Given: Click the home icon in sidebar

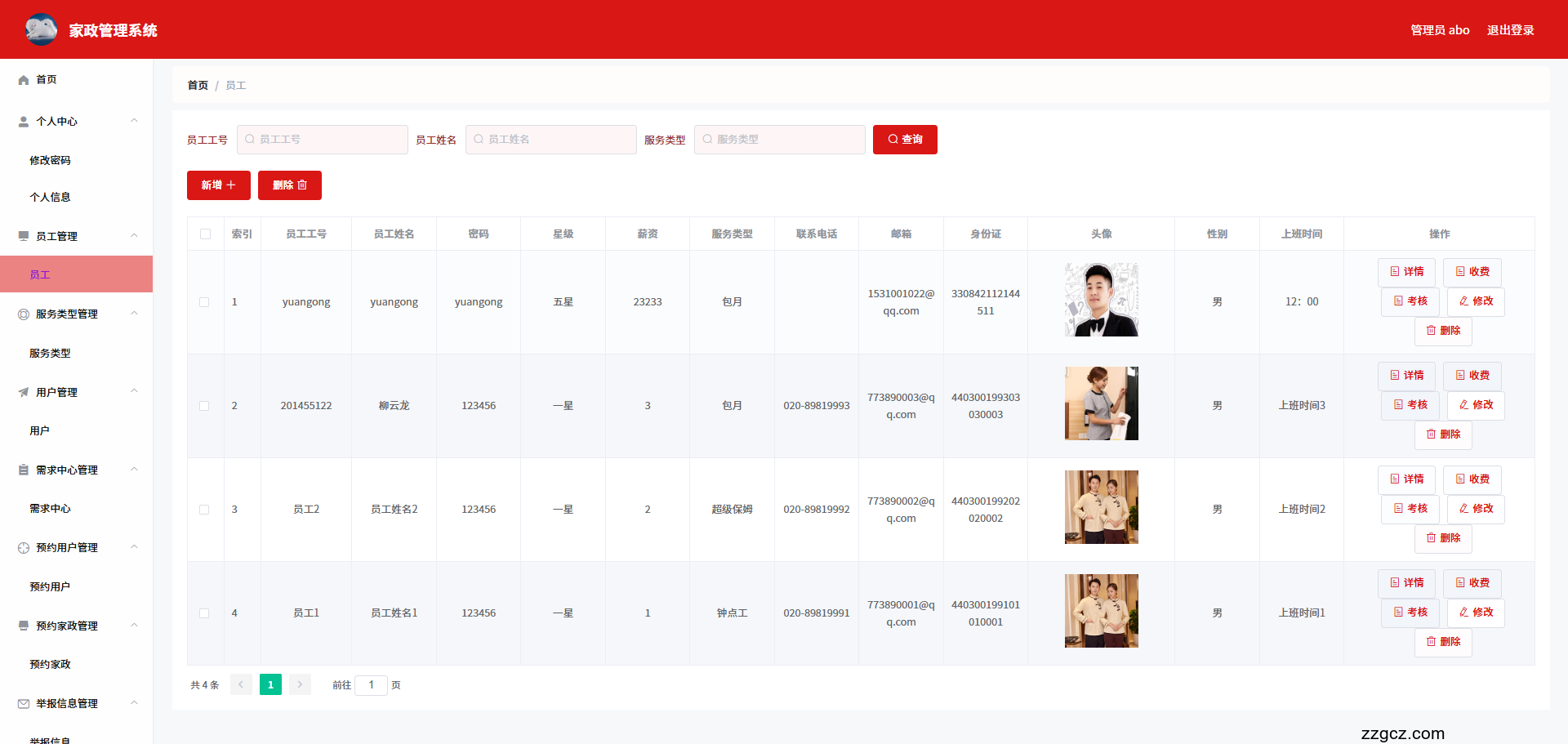Looking at the screenshot, I should point(24,80).
